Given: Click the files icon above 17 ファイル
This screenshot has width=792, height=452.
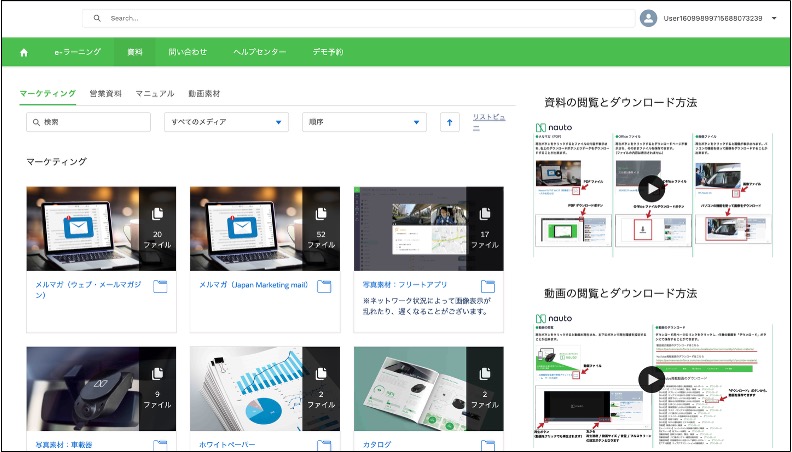Looking at the screenshot, I should pos(484,214).
